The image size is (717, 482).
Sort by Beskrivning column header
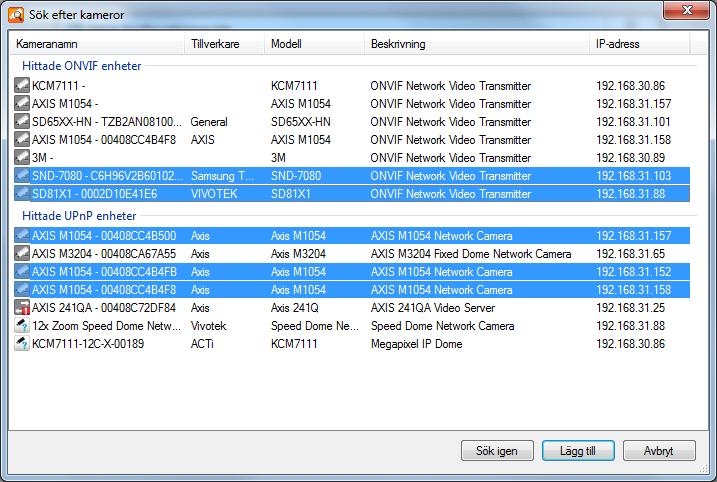[477, 44]
